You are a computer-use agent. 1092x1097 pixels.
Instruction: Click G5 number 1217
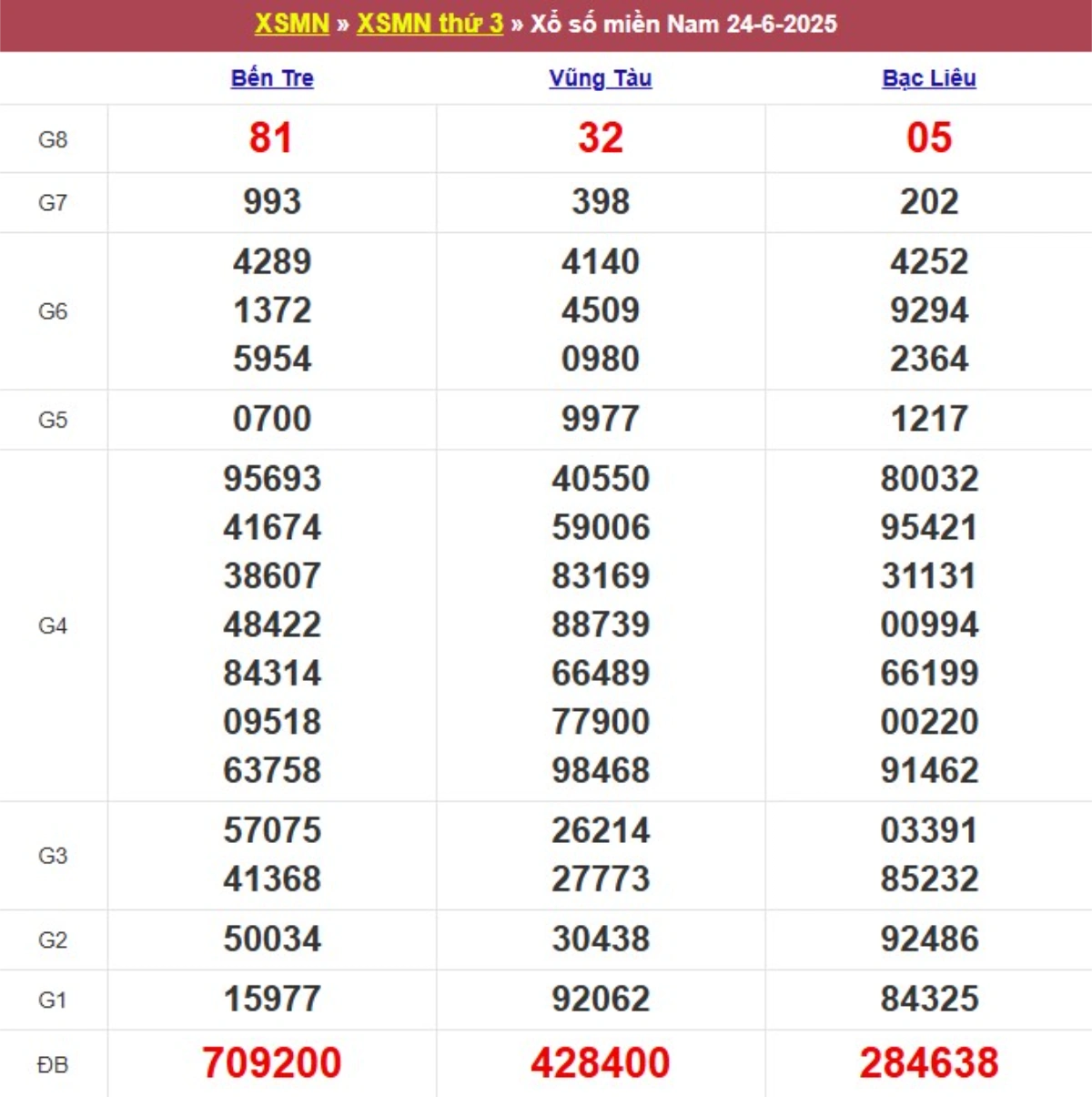pos(929,420)
